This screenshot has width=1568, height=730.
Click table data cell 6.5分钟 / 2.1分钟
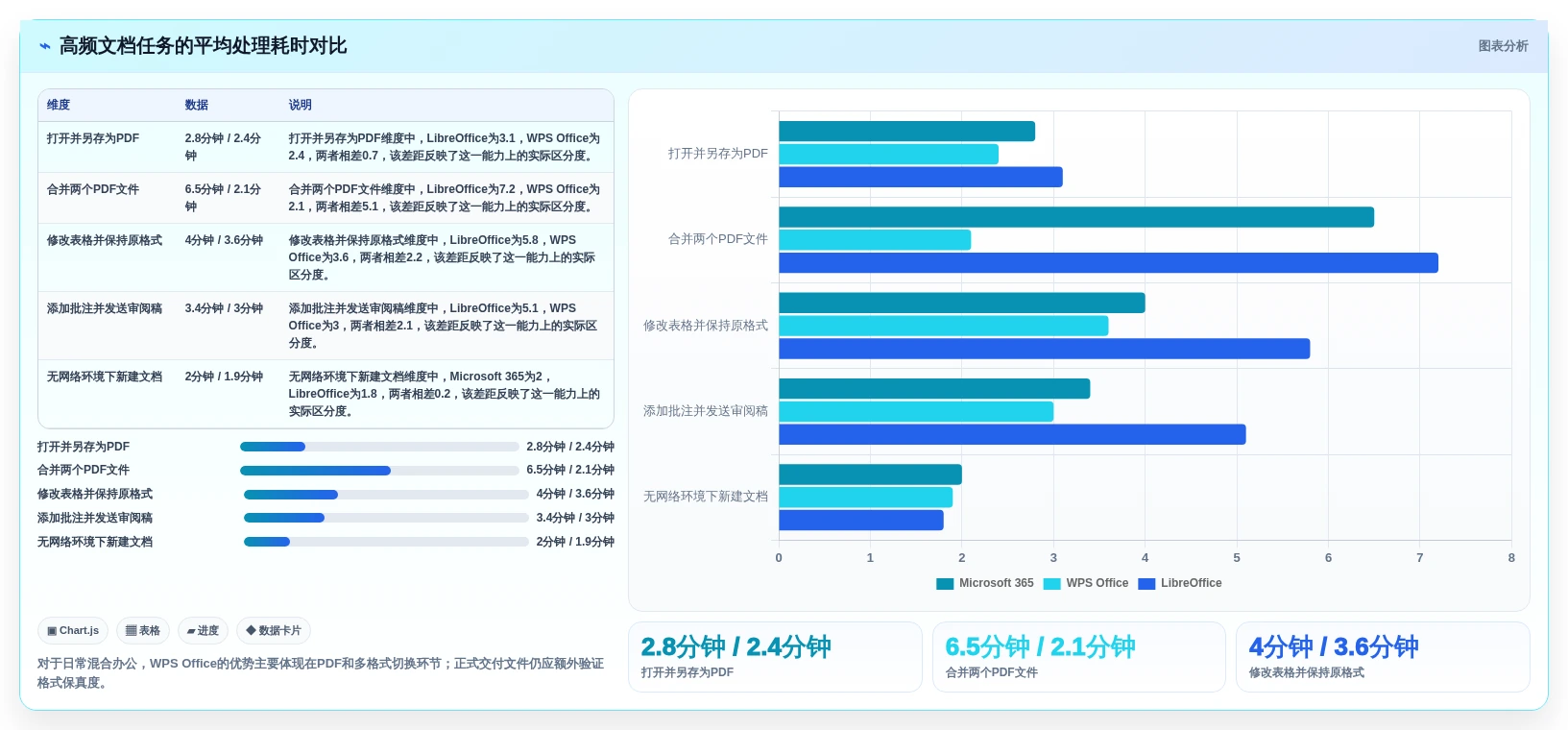[x=229, y=198]
